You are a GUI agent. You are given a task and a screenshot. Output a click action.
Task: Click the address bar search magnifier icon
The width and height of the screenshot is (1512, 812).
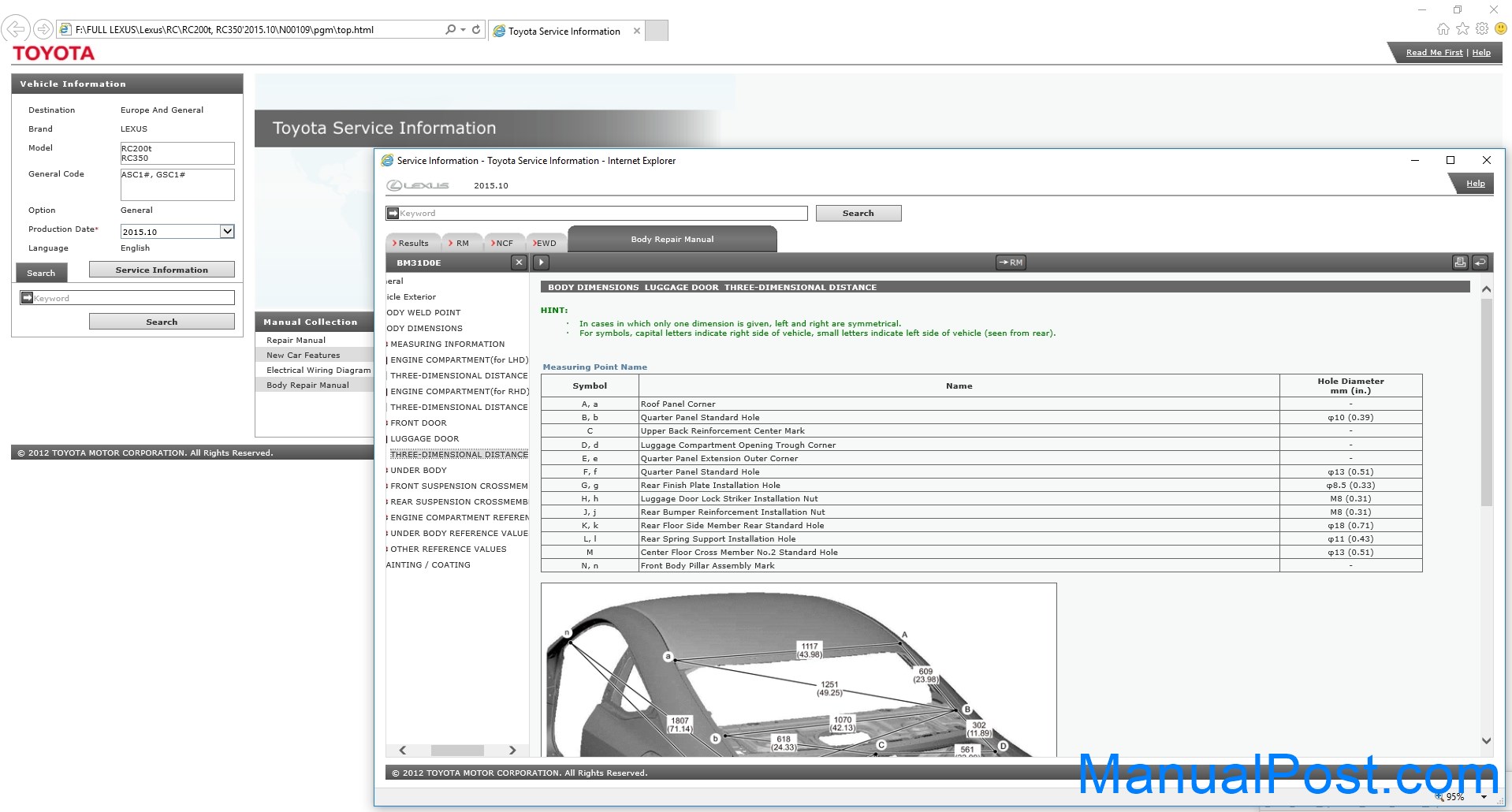450,29
